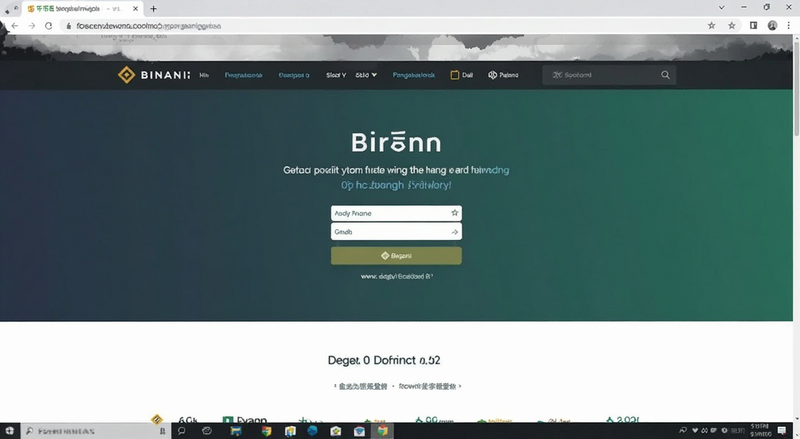
Task: Open the tab search chevron in title bar
Action: pos(721,8)
